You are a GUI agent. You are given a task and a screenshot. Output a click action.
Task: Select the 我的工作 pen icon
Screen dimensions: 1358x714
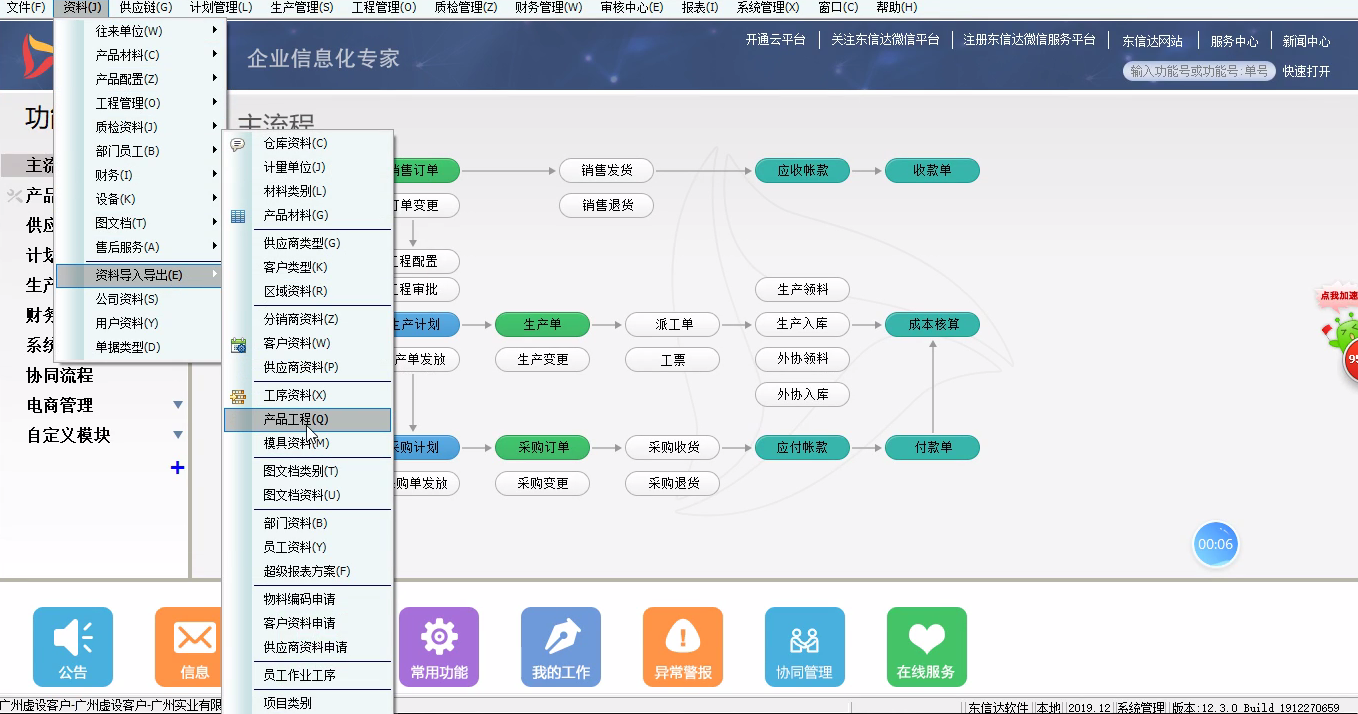561,646
